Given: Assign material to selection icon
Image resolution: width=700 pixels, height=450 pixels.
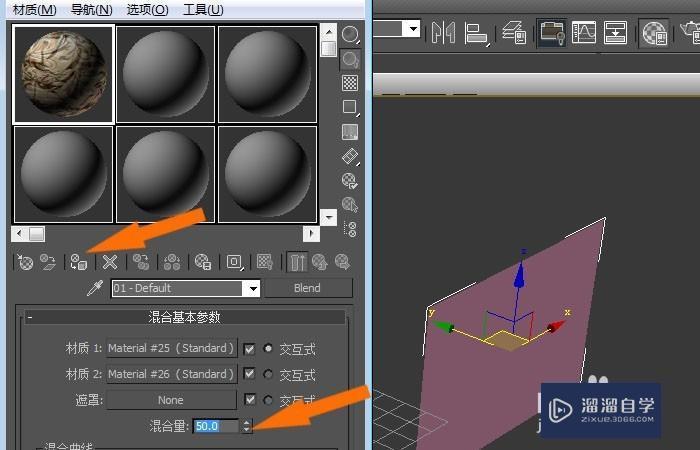Looking at the screenshot, I should tap(79, 262).
